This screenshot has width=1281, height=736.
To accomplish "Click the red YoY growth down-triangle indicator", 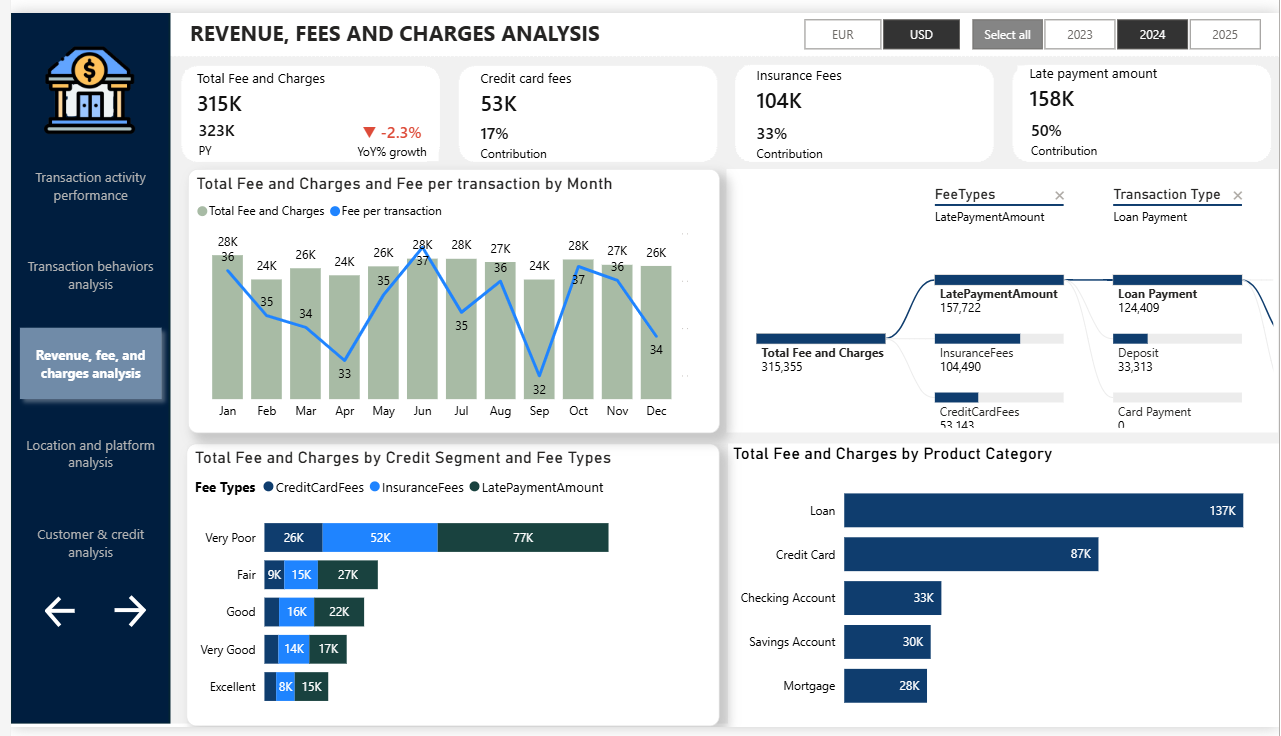I will pyautogui.click(x=369, y=132).
